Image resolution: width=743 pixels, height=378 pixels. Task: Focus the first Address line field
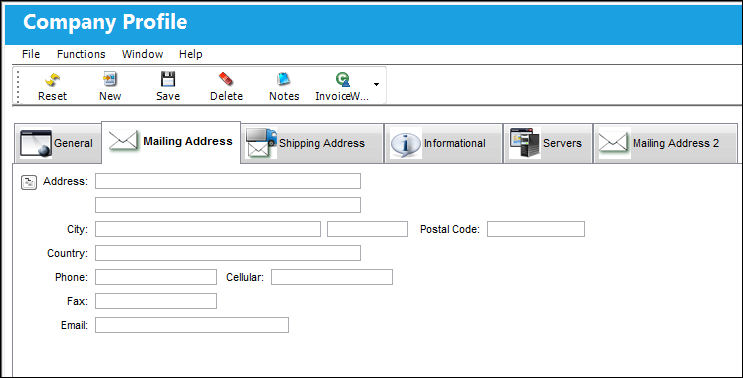(x=228, y=181)
